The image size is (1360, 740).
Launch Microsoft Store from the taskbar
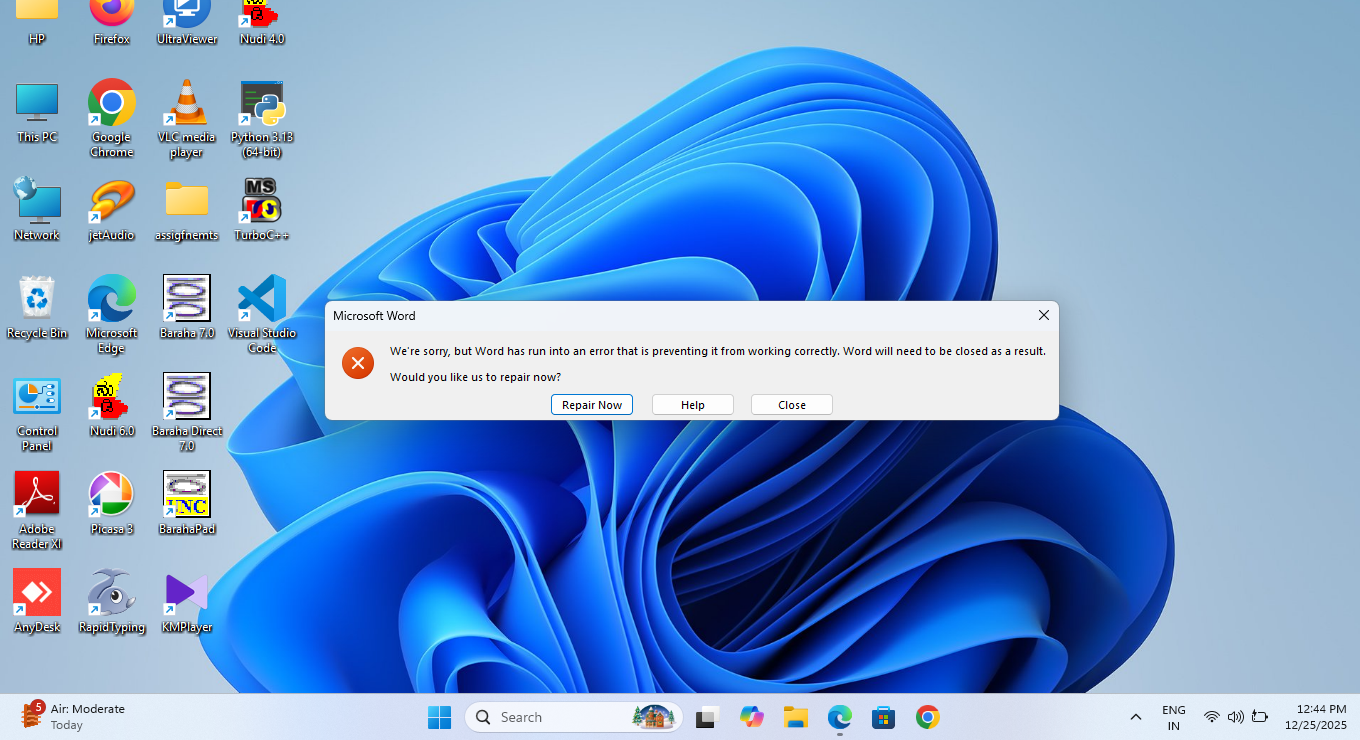click(x=883, y=717)
